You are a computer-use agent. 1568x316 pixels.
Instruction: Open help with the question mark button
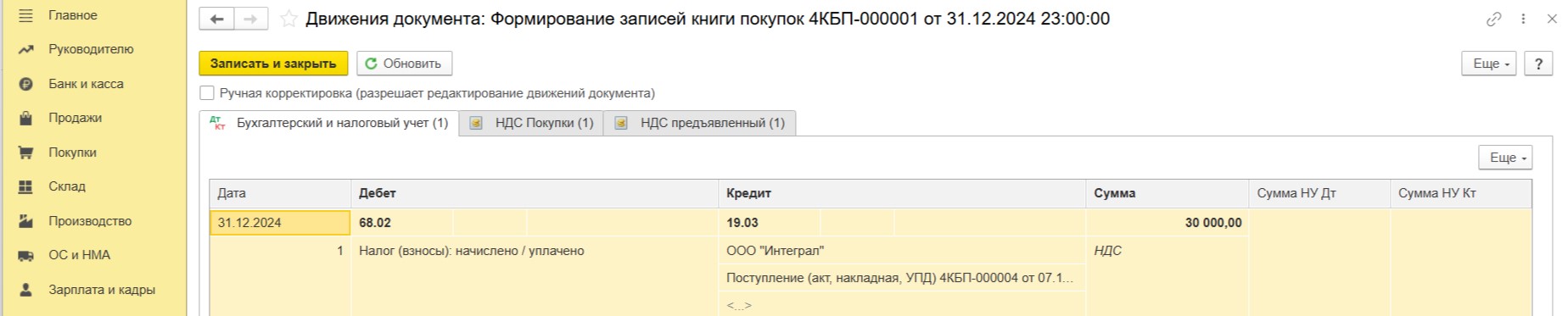coord(1538,64)
